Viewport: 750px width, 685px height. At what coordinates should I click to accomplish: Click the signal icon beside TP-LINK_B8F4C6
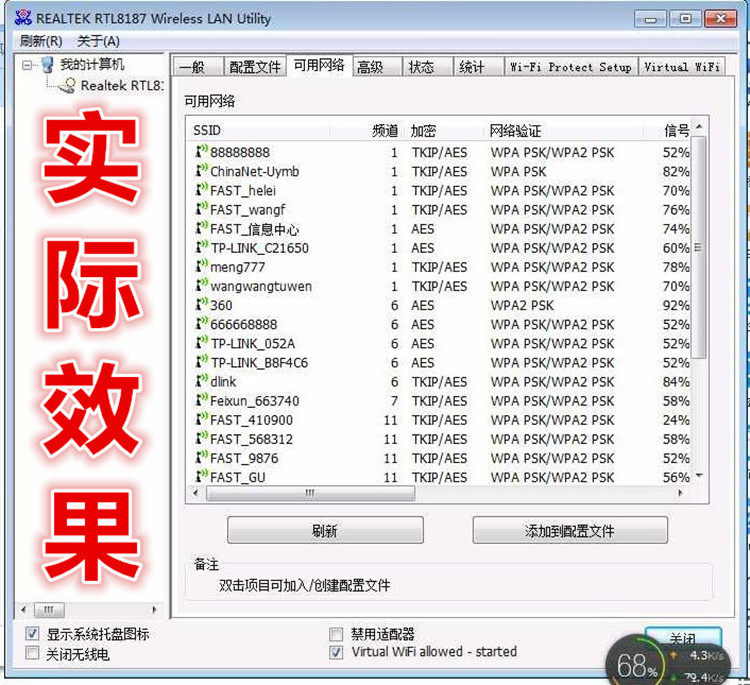(201, 362)
